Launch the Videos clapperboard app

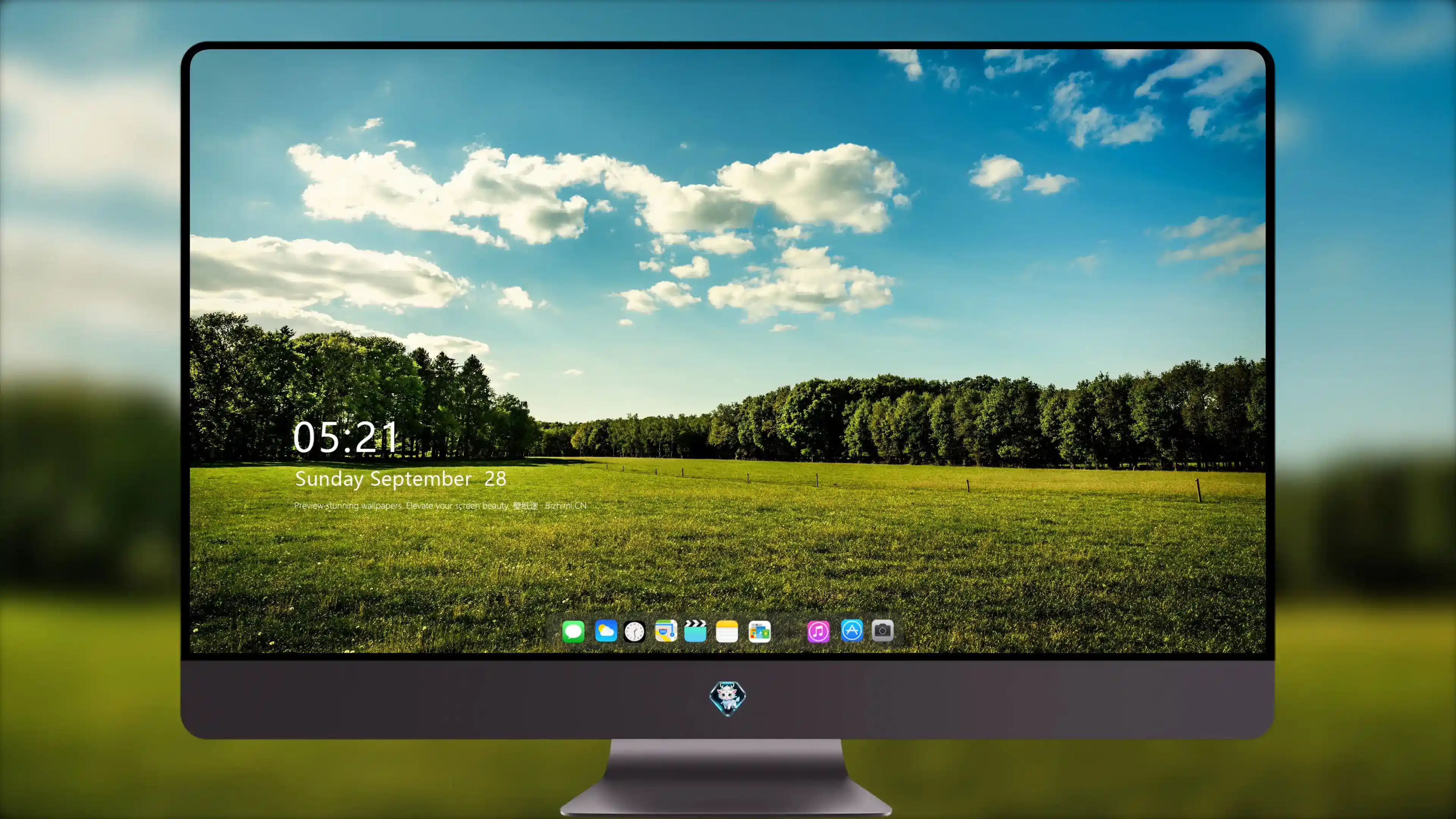[x=695, y=631]
